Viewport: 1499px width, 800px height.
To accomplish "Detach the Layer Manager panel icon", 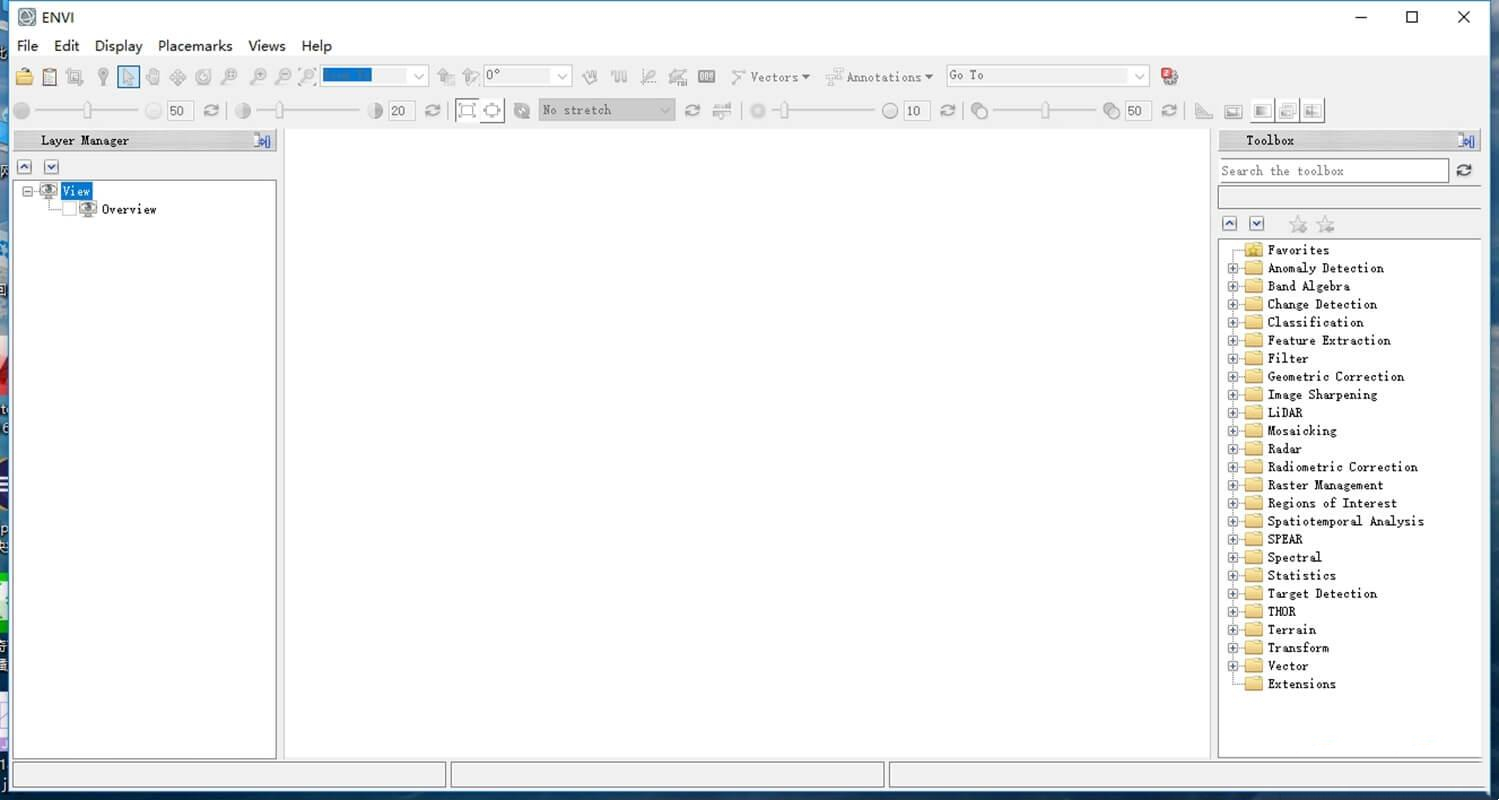I will pos(263,141).
